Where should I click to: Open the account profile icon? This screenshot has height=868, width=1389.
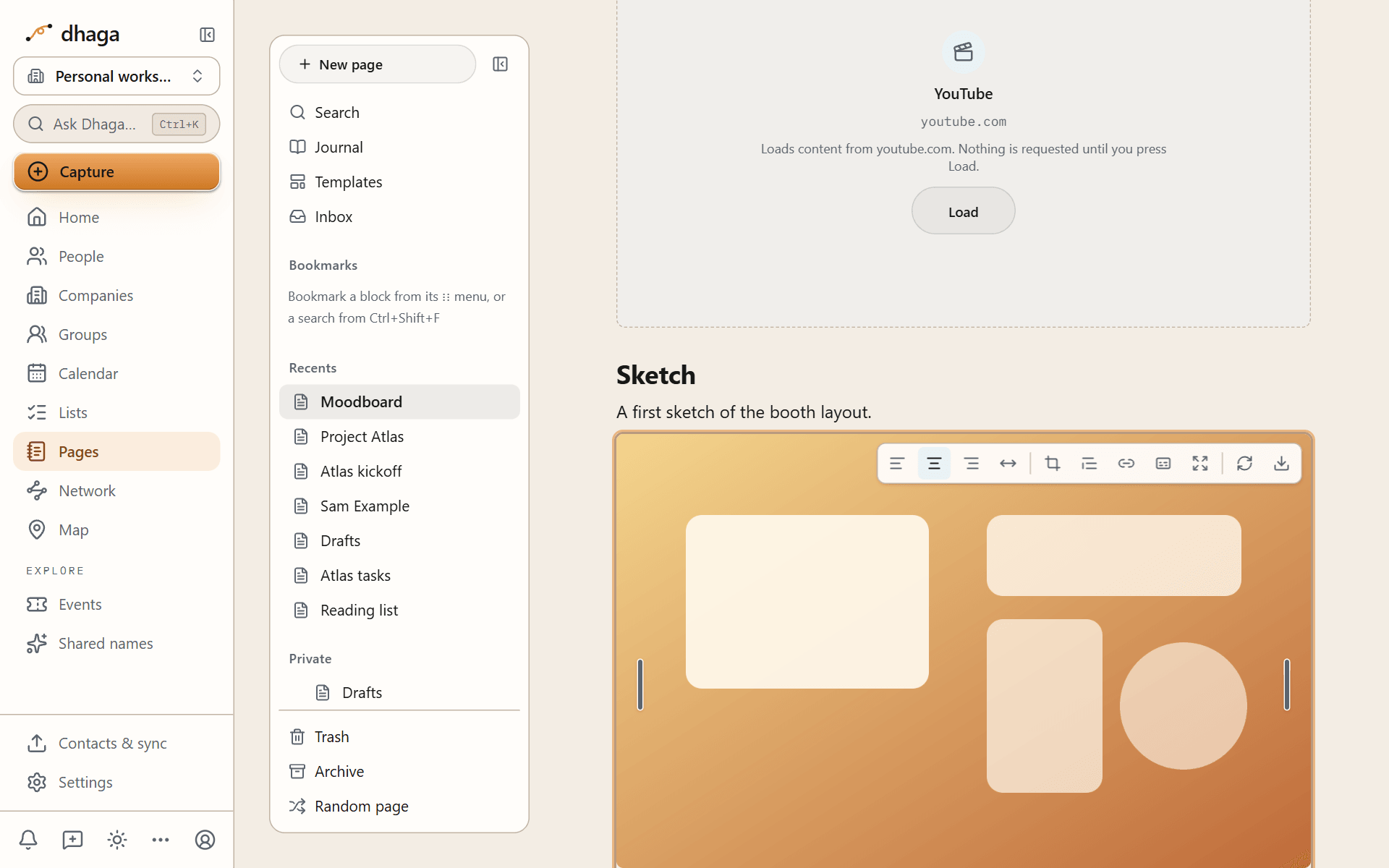coord(205,840)
